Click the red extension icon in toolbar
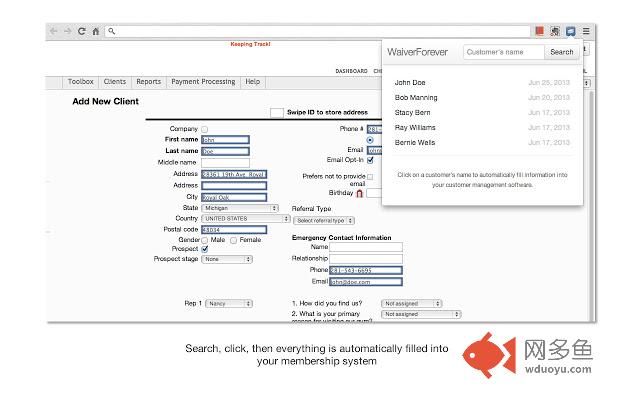The image size is (640, 400). pyautogui.click(x=539, y=31)
